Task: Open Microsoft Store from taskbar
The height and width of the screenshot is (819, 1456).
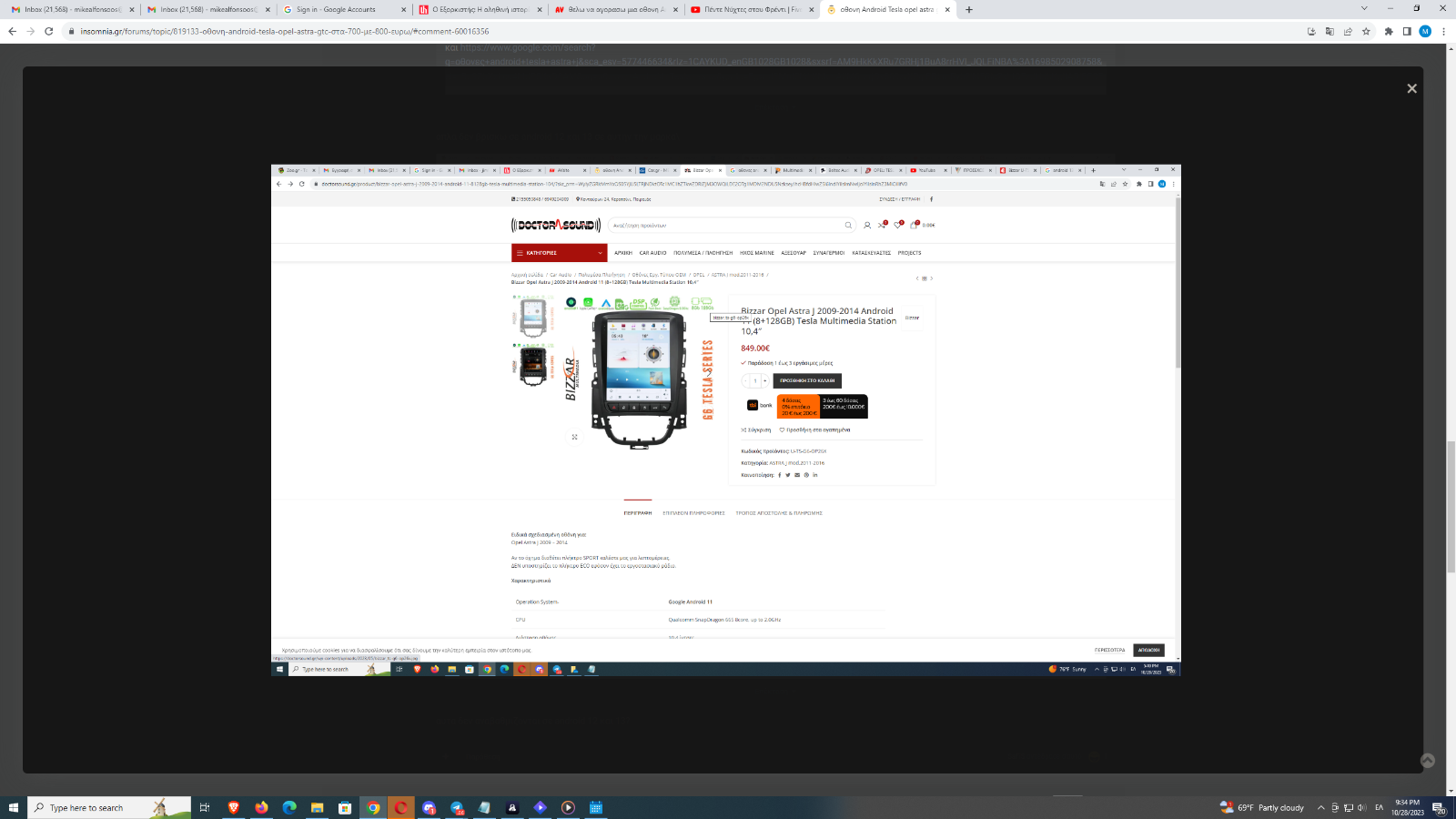Action: click(x=345, y=807)
